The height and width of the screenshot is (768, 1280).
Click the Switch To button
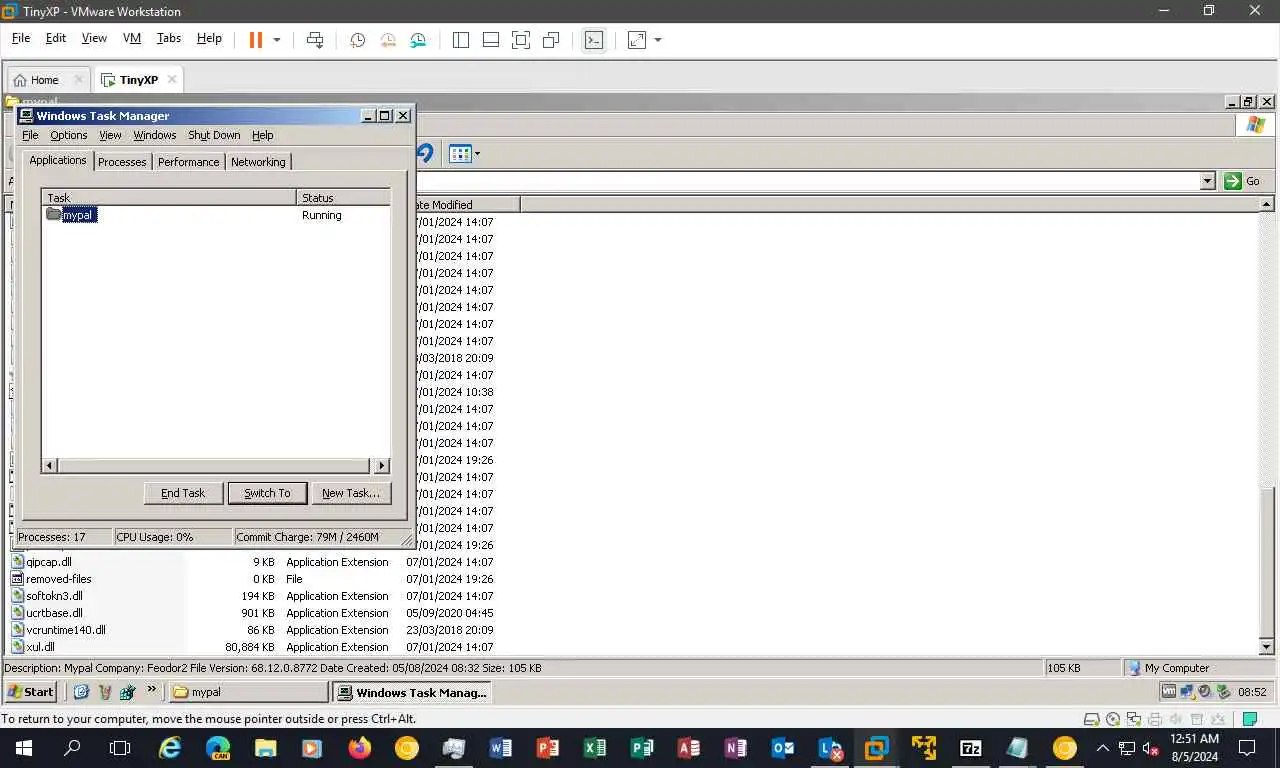tap(267, 493)
